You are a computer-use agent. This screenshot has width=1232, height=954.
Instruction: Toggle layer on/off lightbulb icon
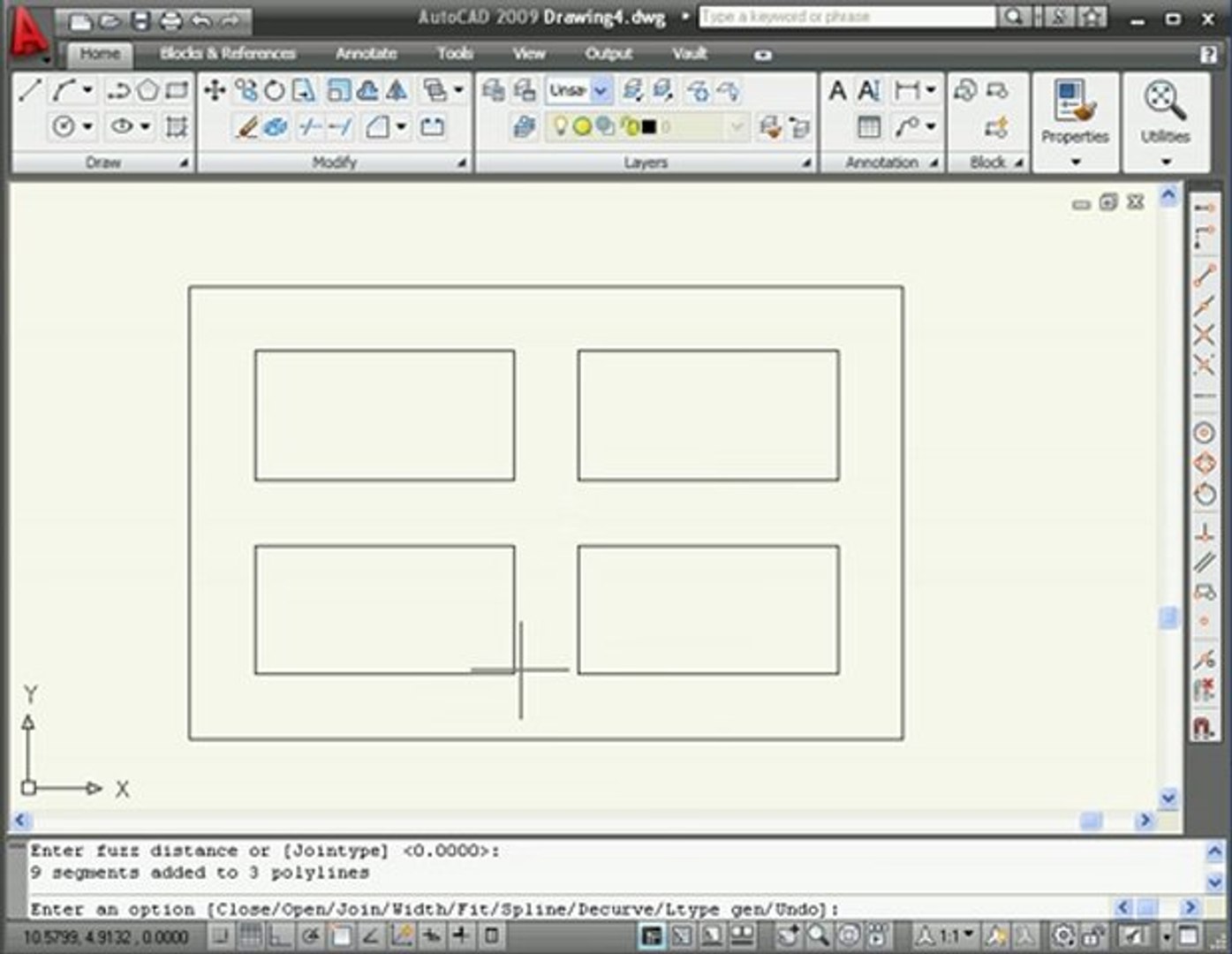click(x=560, y=126)
